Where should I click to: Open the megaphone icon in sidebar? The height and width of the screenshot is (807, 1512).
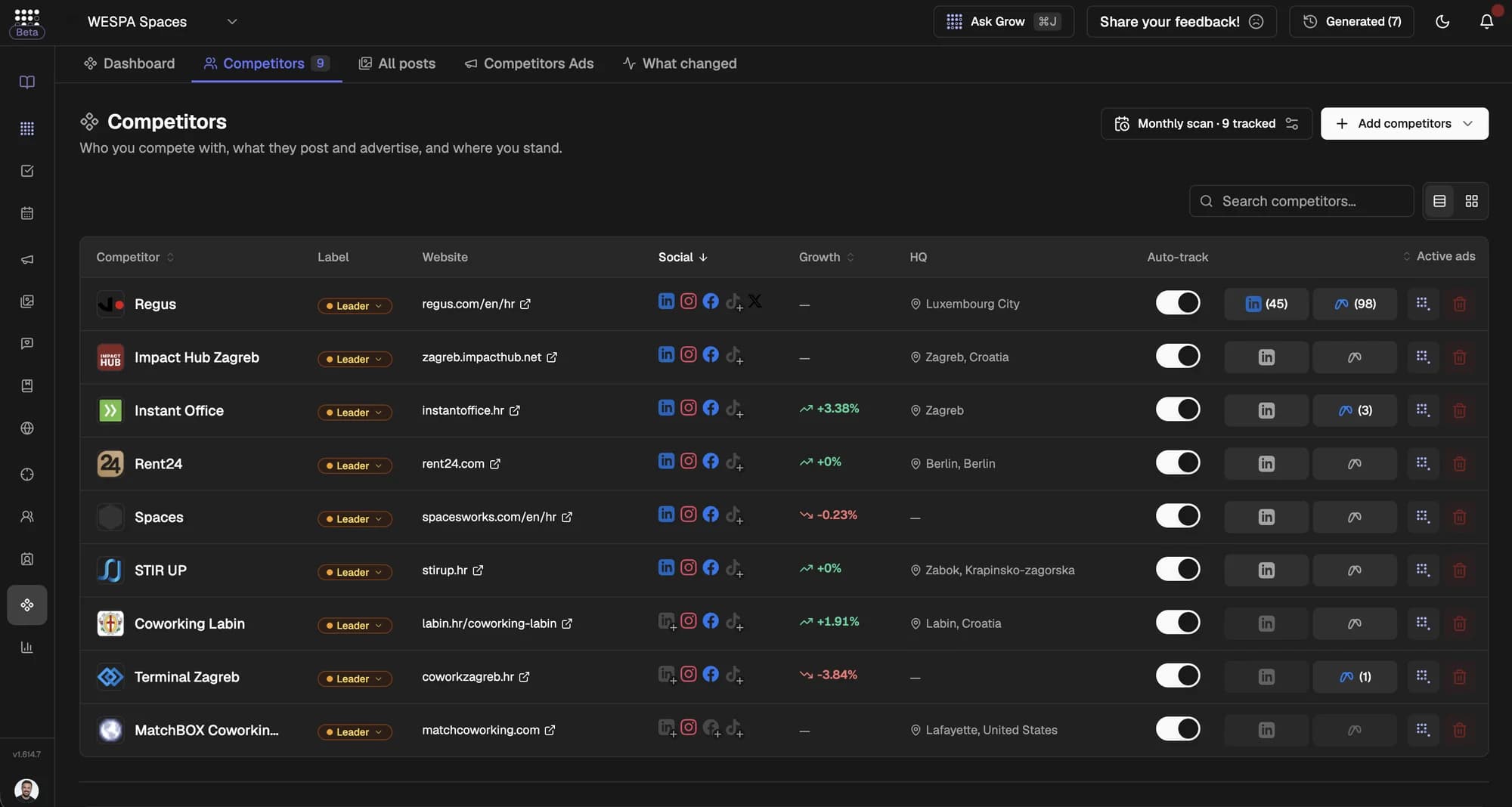coord(27,259)
